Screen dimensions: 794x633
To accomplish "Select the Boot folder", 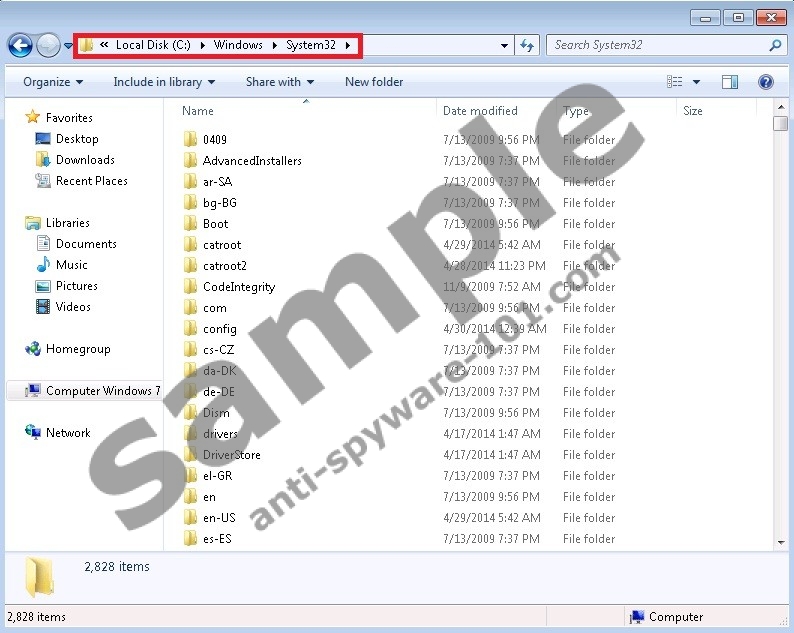I will click(x=215, y=224).
